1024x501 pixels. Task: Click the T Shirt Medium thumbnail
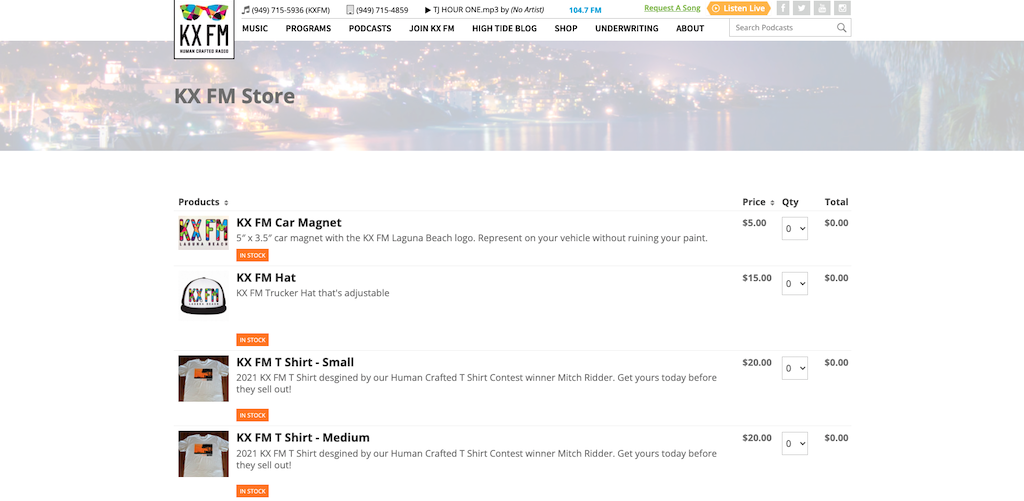pos(204,454)
